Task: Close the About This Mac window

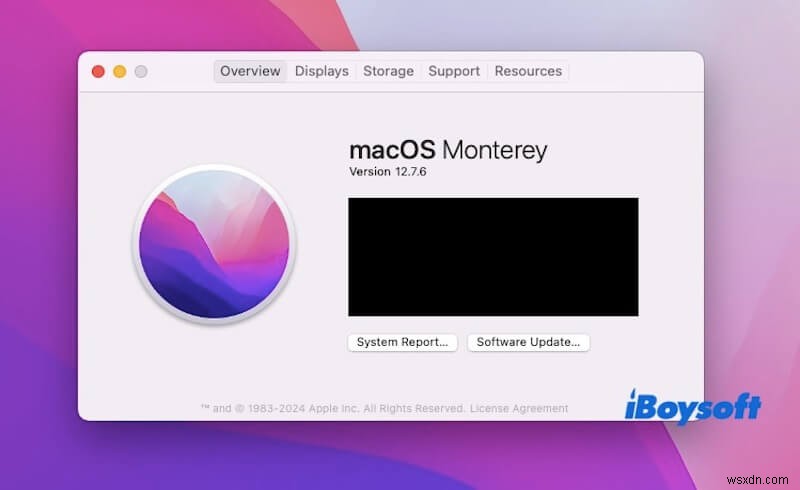Action: (x=98, y=71)
